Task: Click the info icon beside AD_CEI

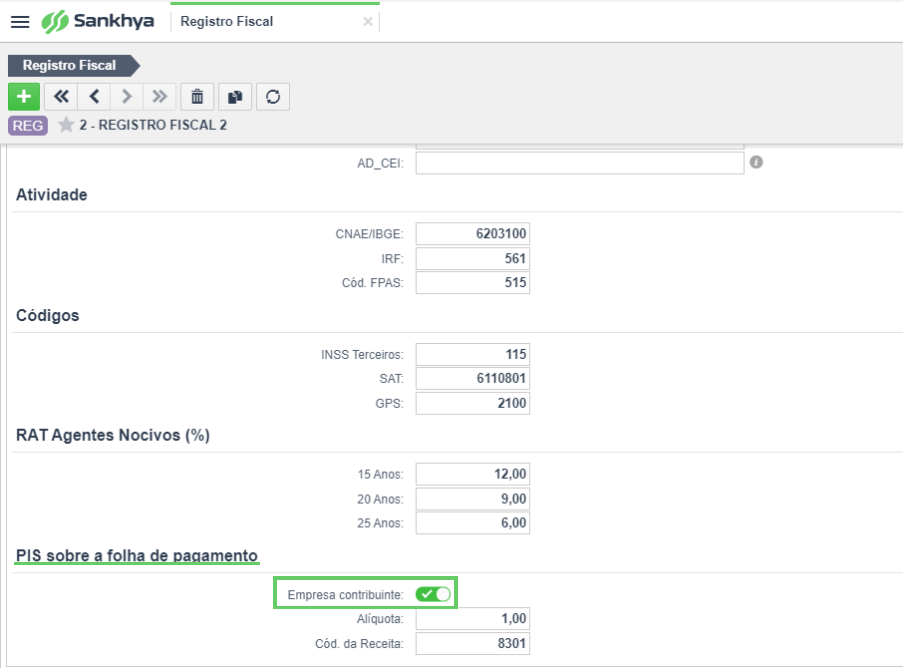Action: click(756, 162)
